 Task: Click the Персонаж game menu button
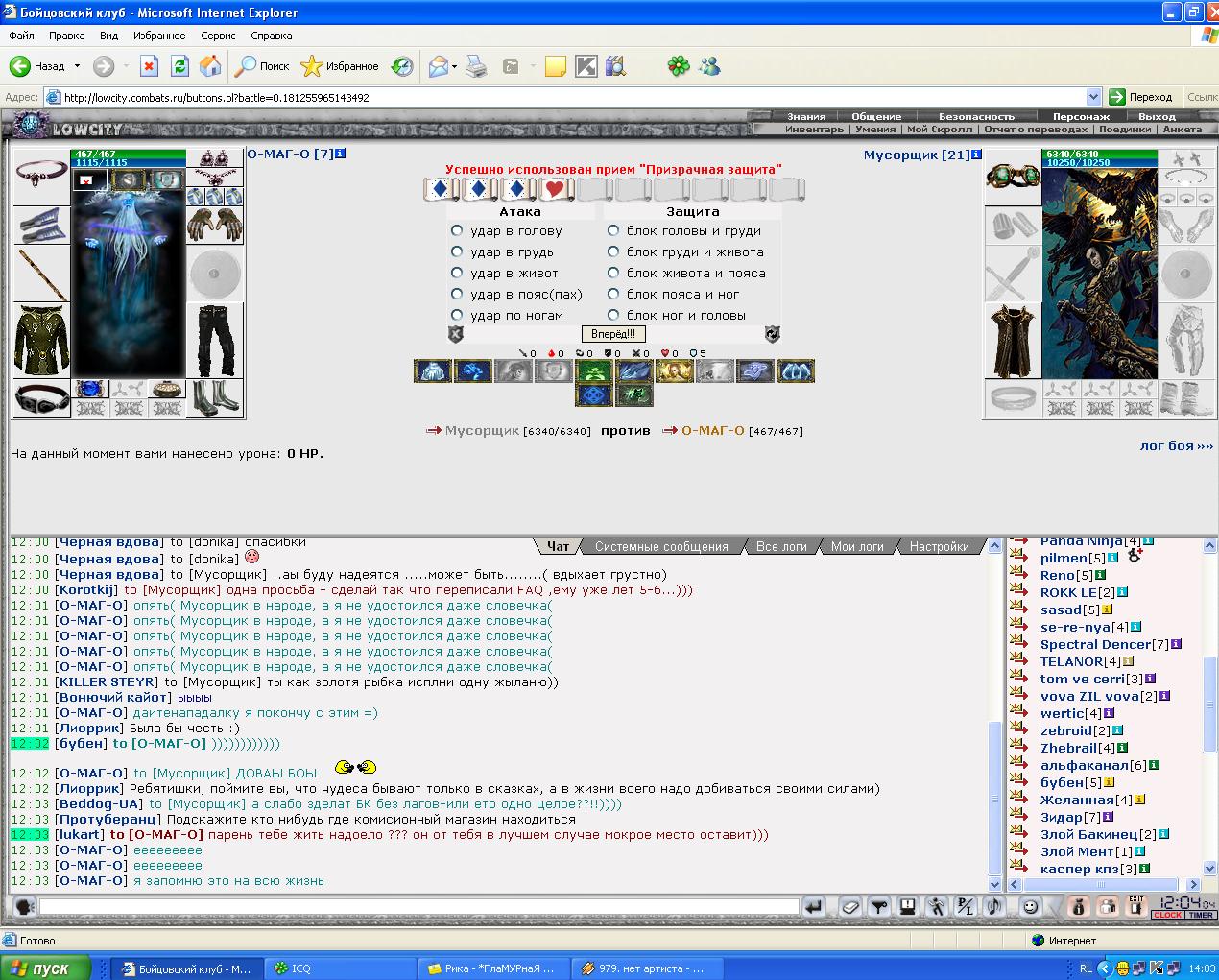click(1082, 116)
